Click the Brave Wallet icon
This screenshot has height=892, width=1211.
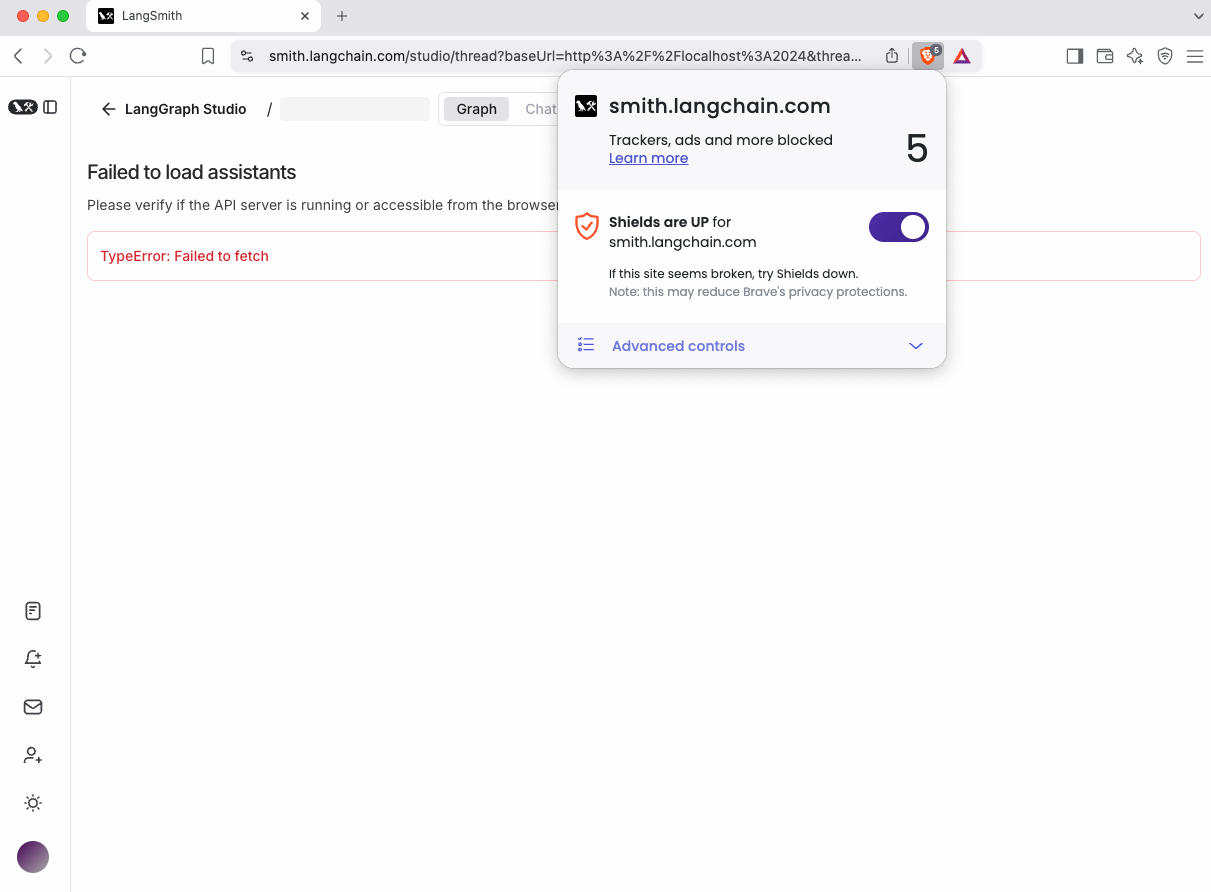1104,56
